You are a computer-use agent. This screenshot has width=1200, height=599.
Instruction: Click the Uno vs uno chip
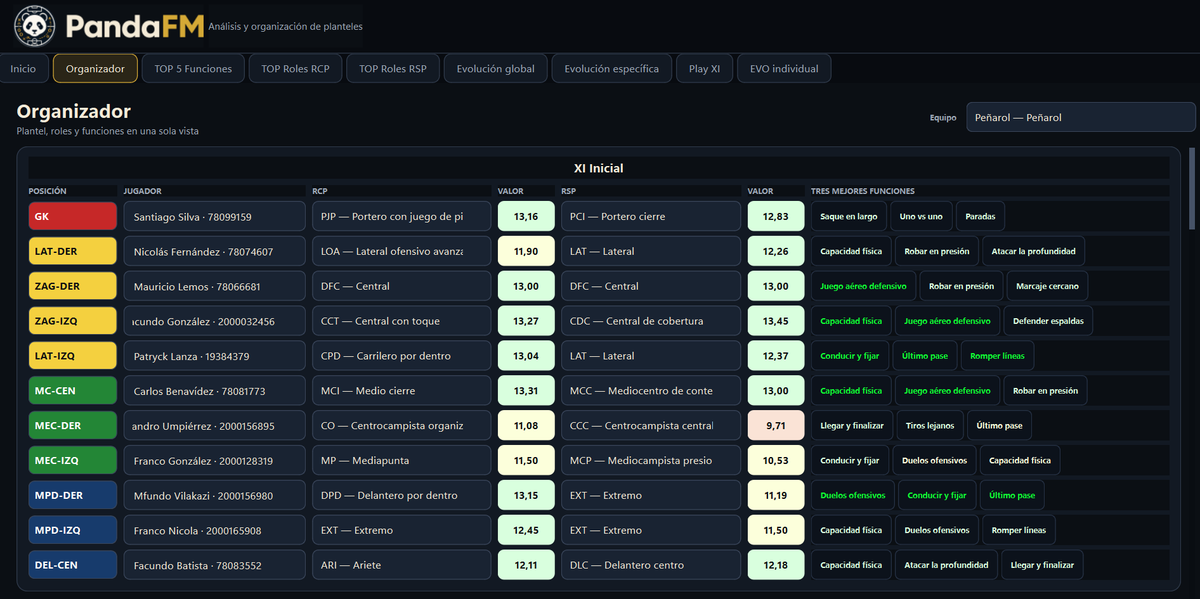point(921,217)
